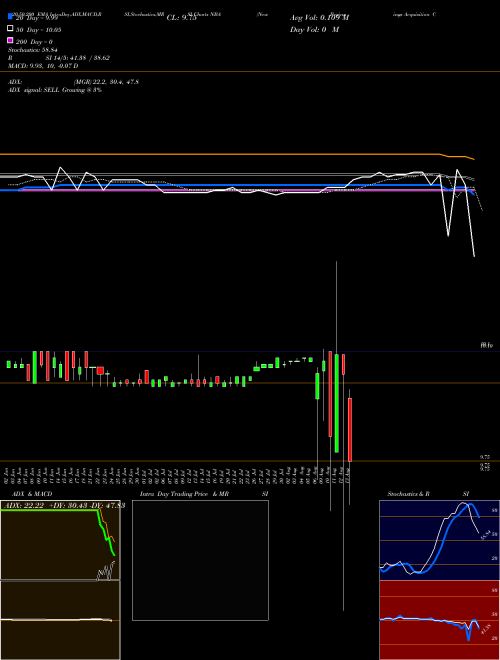Click the '(MGR) 22.2, 30.4, 47.8' values

click(106, 82)
